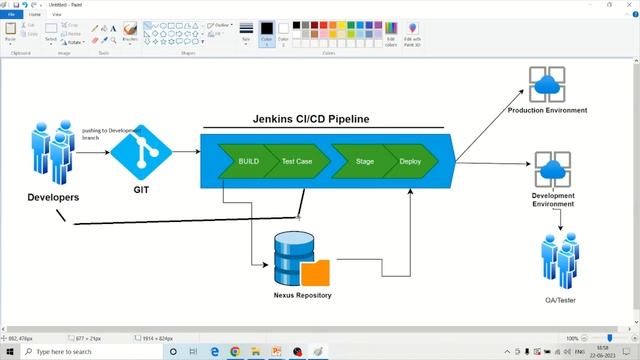The image size is (640, 360).
Task: Click the Crop command
Action: 69,25
